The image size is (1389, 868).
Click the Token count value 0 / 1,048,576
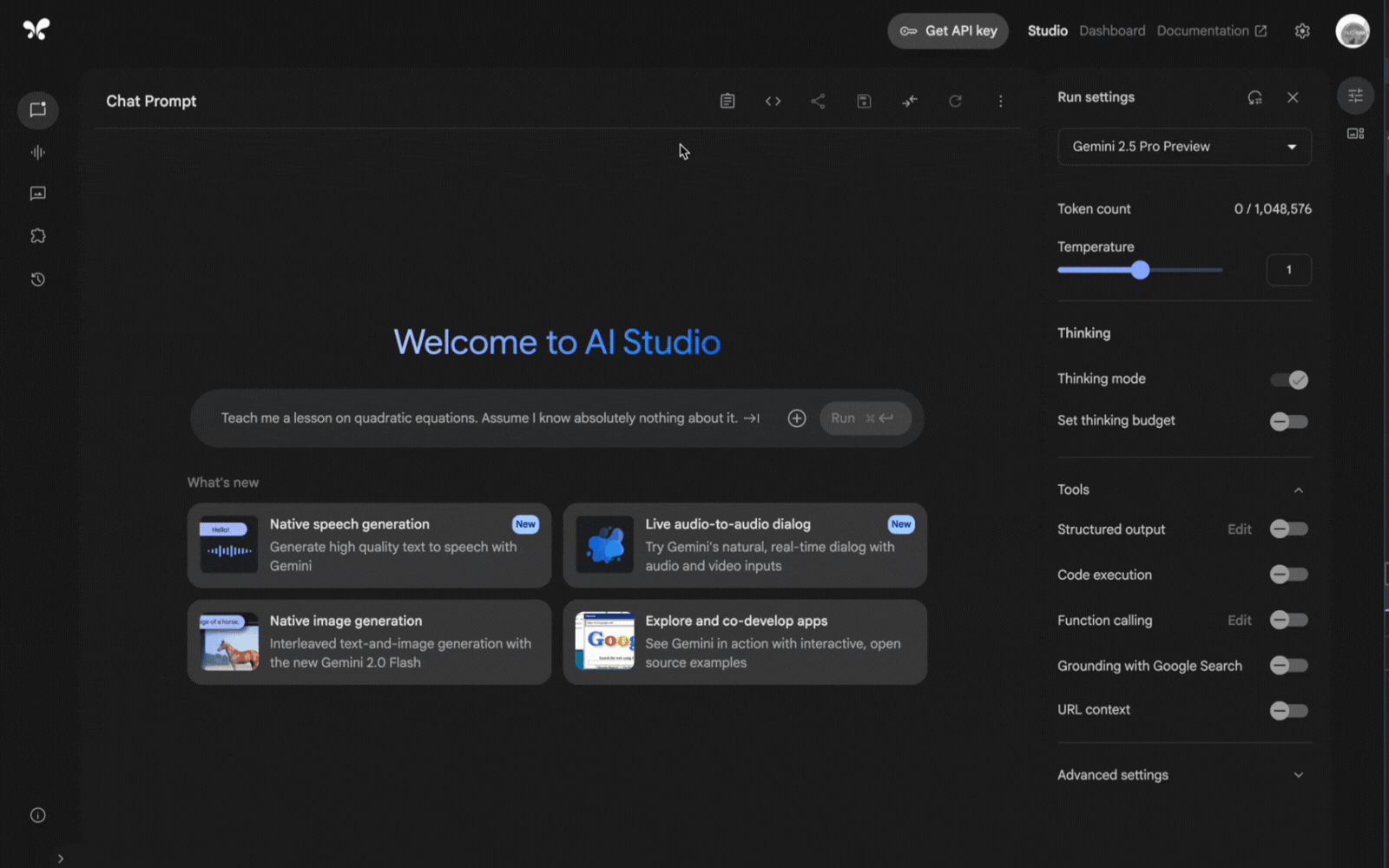click(1273, 209)
